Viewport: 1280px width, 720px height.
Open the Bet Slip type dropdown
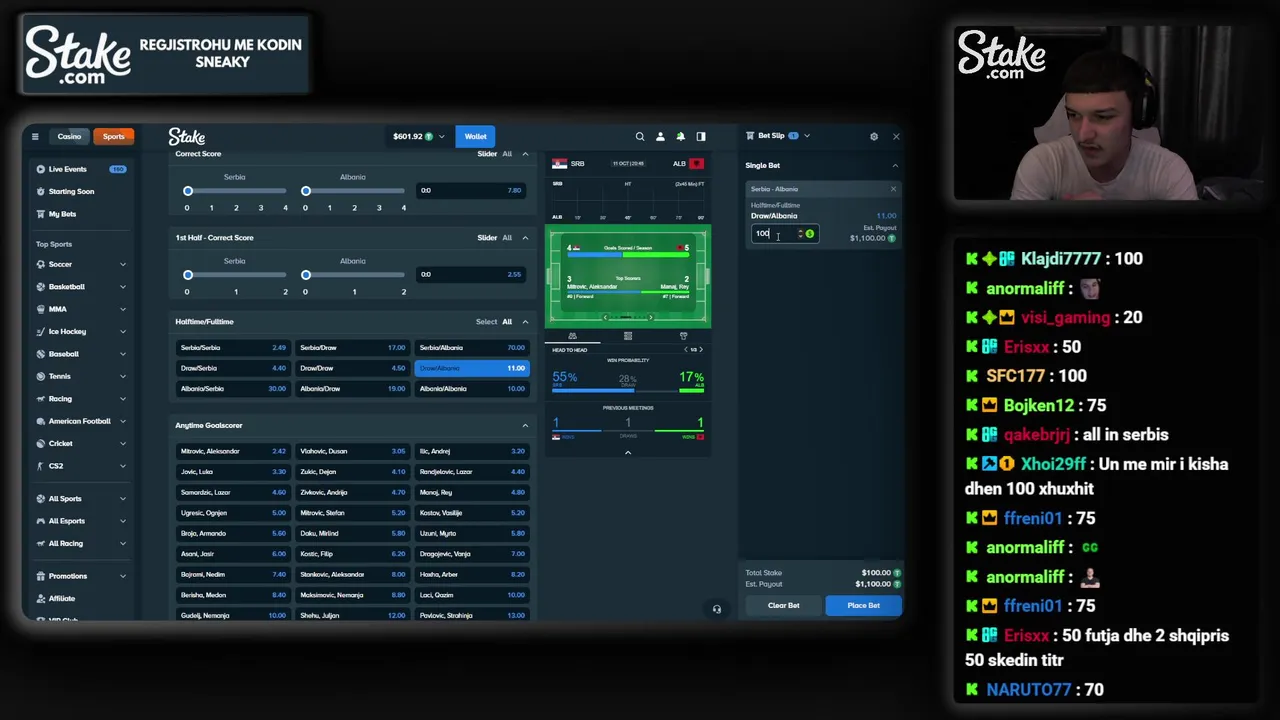(x=807, y=136)
